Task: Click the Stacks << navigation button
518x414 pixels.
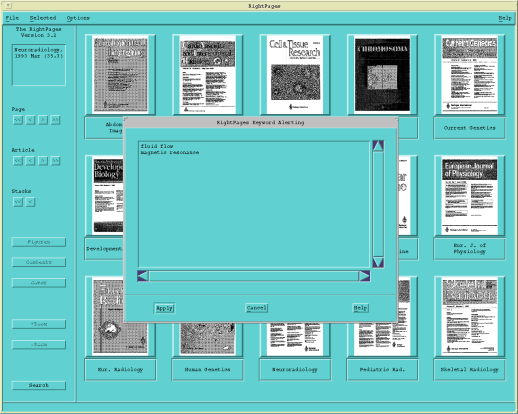Action: coord(18,202)
